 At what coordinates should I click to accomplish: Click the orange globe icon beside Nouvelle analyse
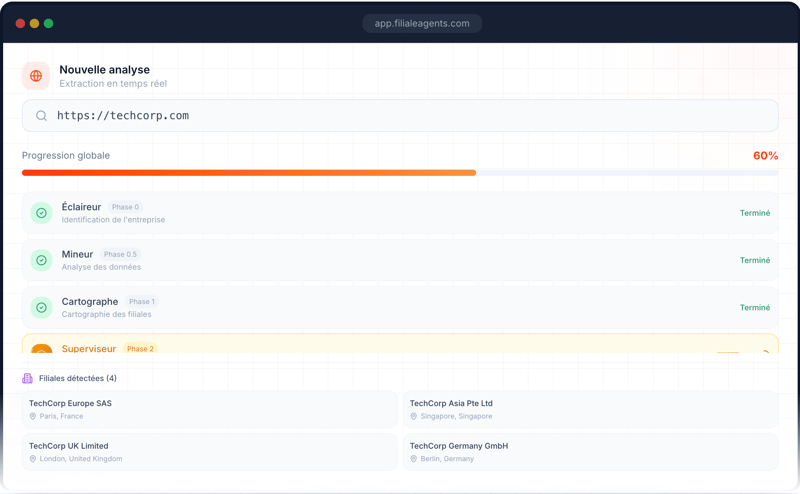coord(36,76)
